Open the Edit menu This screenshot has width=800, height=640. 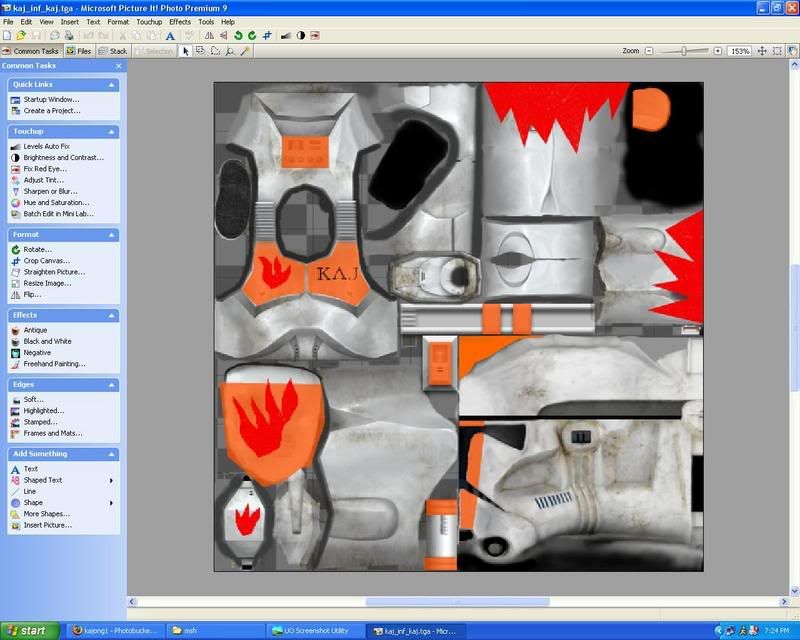click(x=26, y=22)
